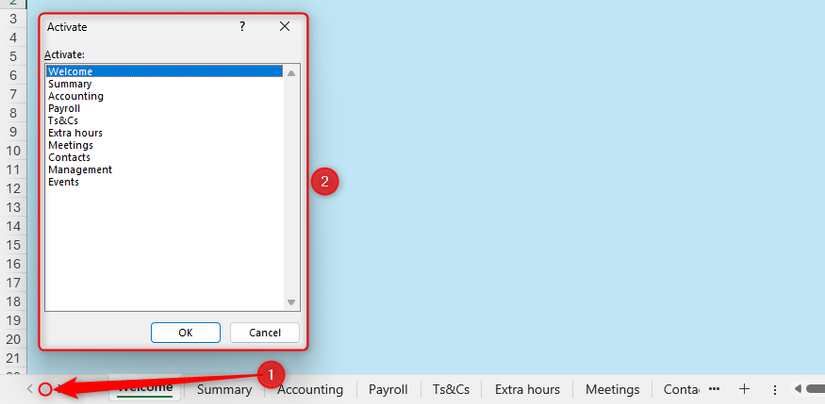Dismiss dialog with Cancel button
The image size is (825, 404).
click(265, 332)
